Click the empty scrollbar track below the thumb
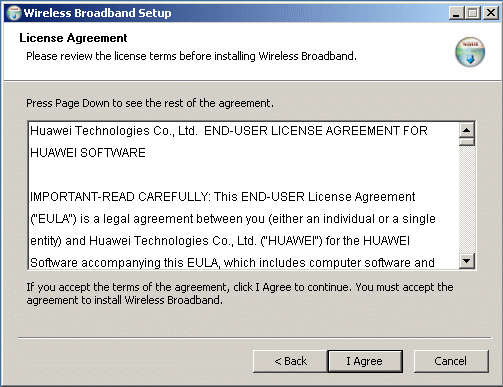The height and width of the screenshot is (387, 503). pos(467,200)
